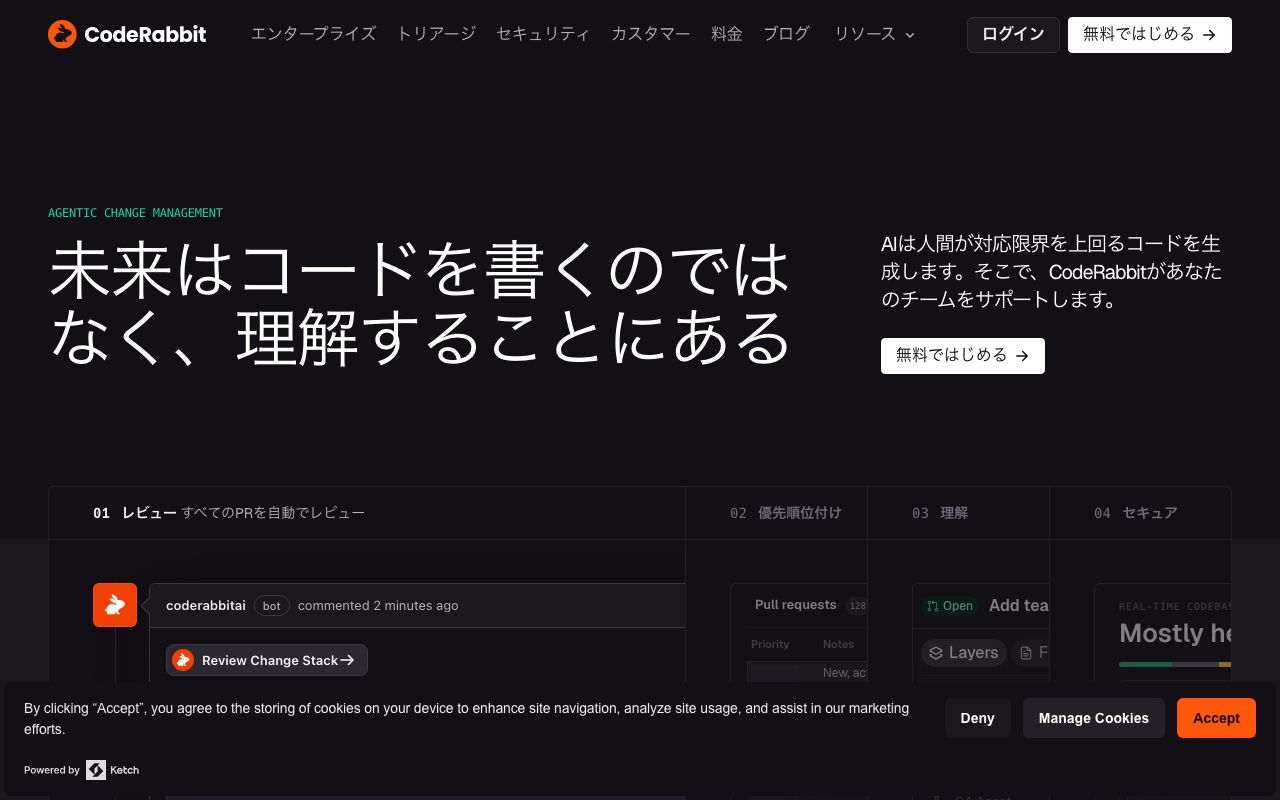Click header 無料ではじめる button
Screen dimensions: 1280x800
tap(1150, 35)
